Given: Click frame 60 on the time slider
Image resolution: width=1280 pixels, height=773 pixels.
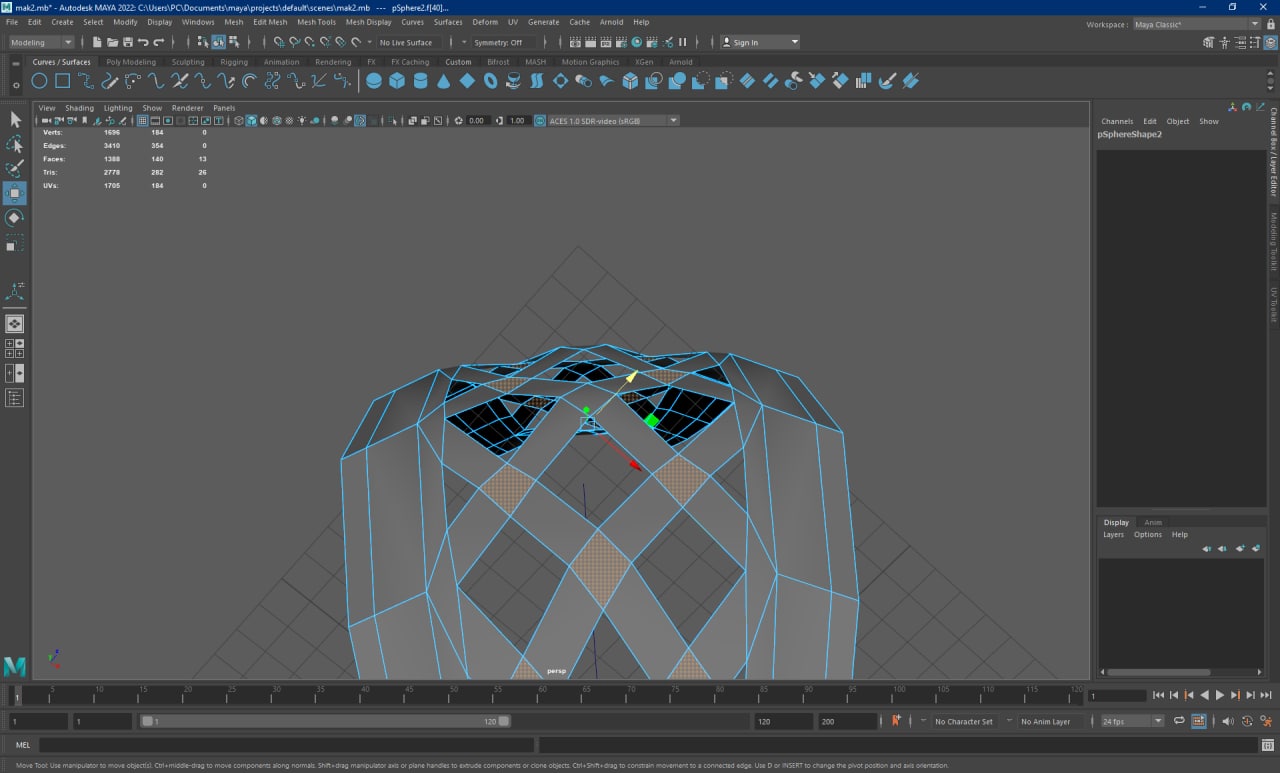Looking at the screenshot, I should tap(541, 695).
